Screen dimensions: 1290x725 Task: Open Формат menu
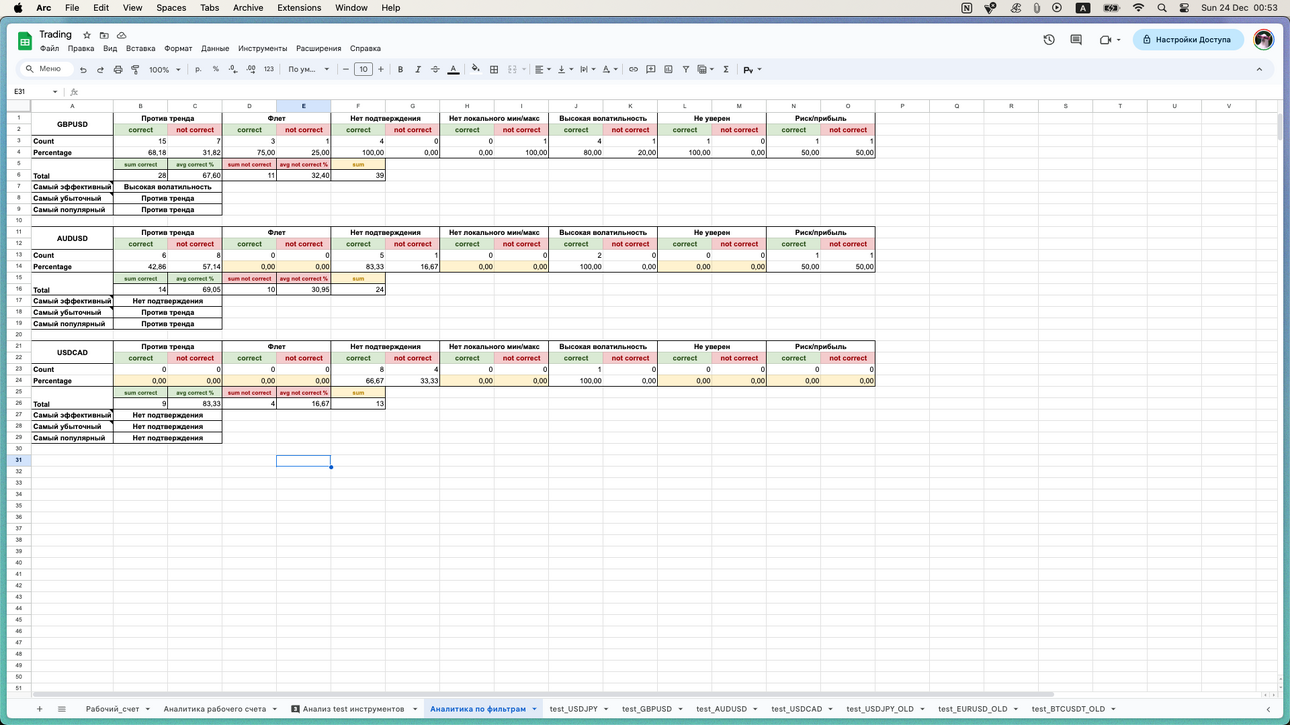click(x=178, y=48)
